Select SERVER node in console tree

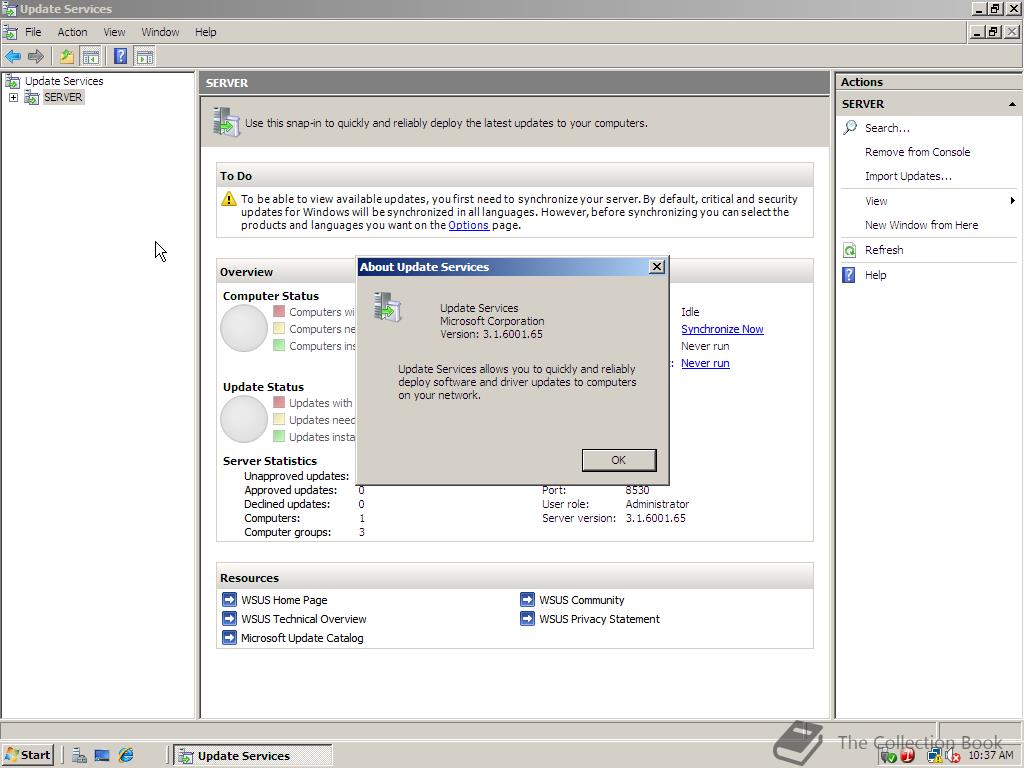(63, 97)
